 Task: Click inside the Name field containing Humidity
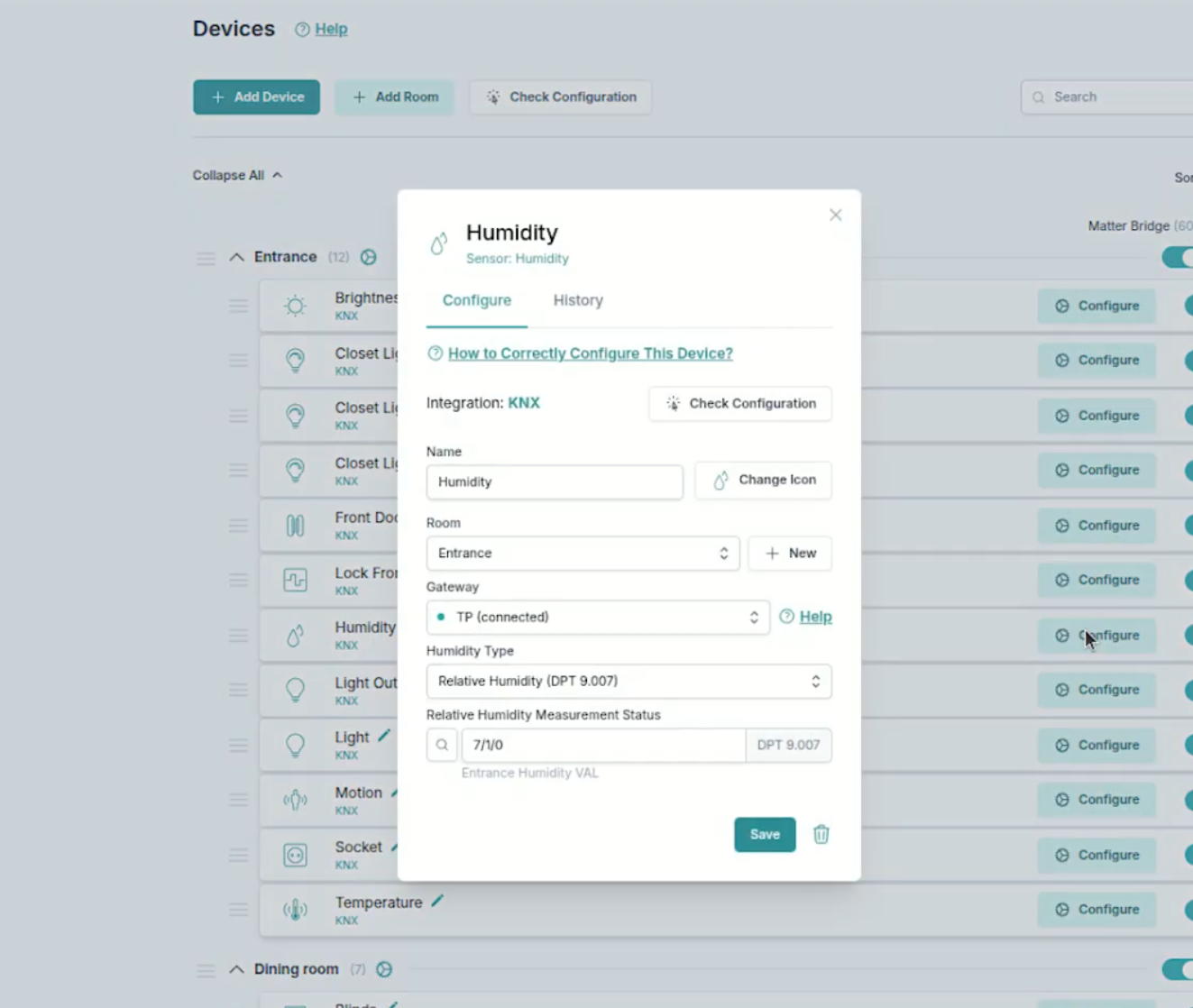(x=554, y=481)
